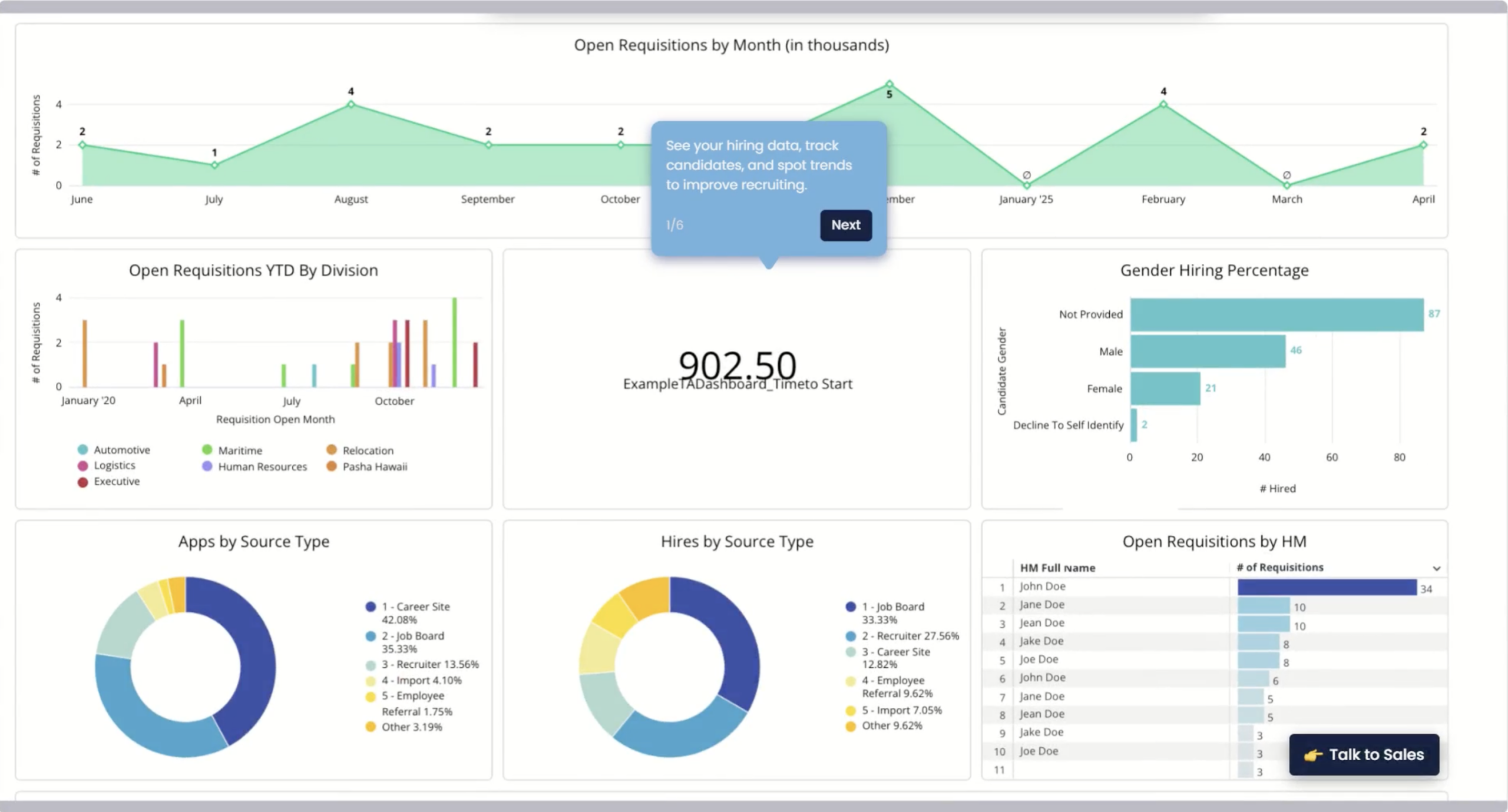This screenshot has width=1508, height=812.
Task: Select John Doe's 34 requisitions bar
Action: tap(1327, 587)
